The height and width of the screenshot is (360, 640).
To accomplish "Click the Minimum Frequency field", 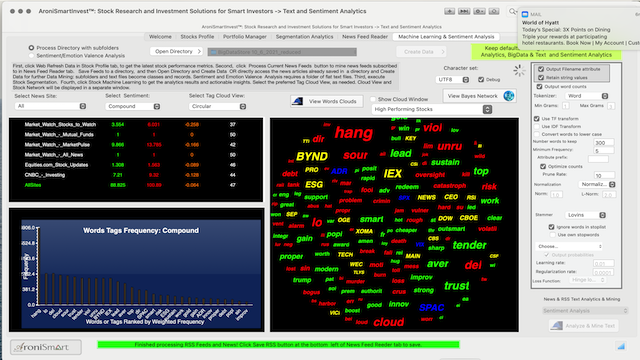I will (x=604, y=151).
